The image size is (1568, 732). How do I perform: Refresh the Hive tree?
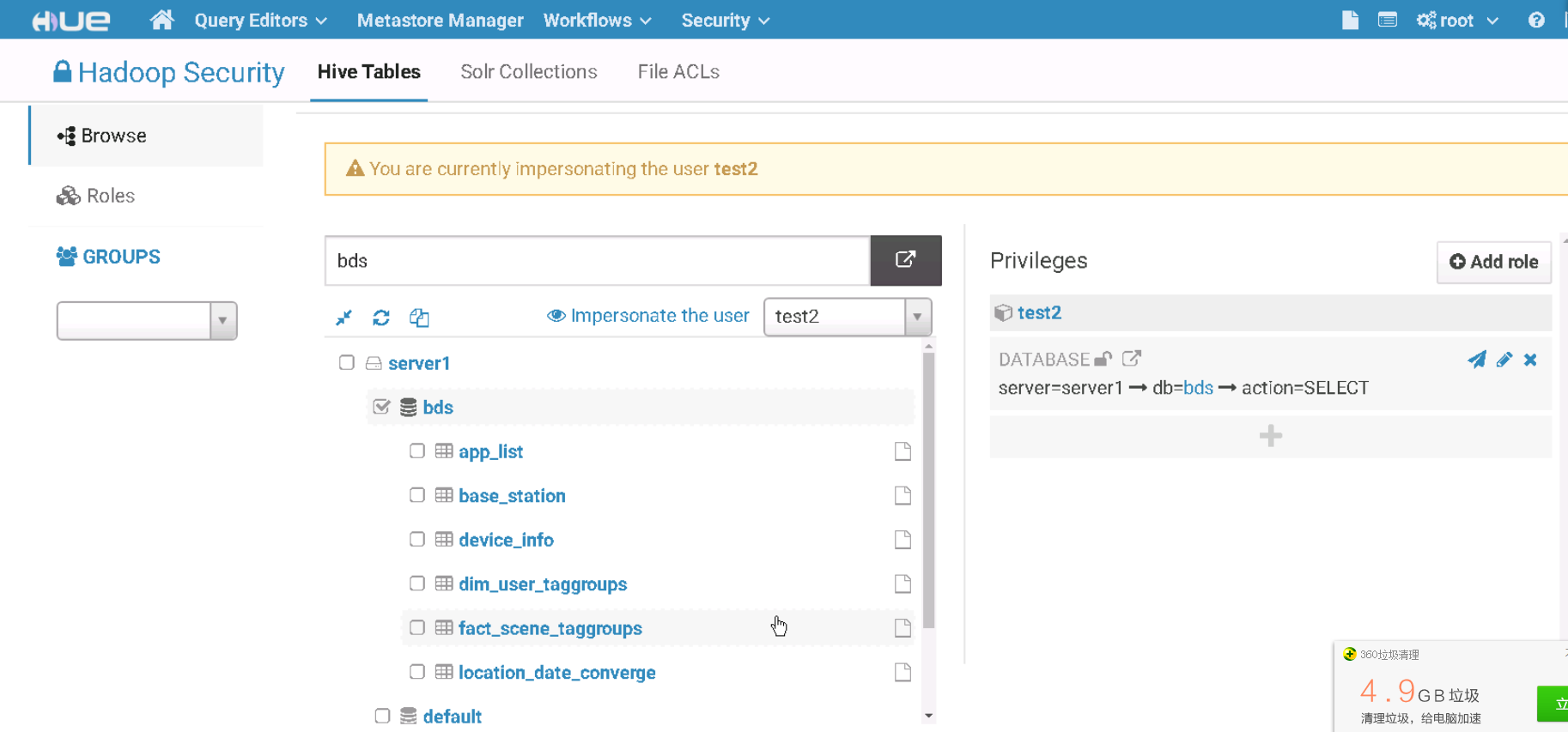[x=381, y=318]
